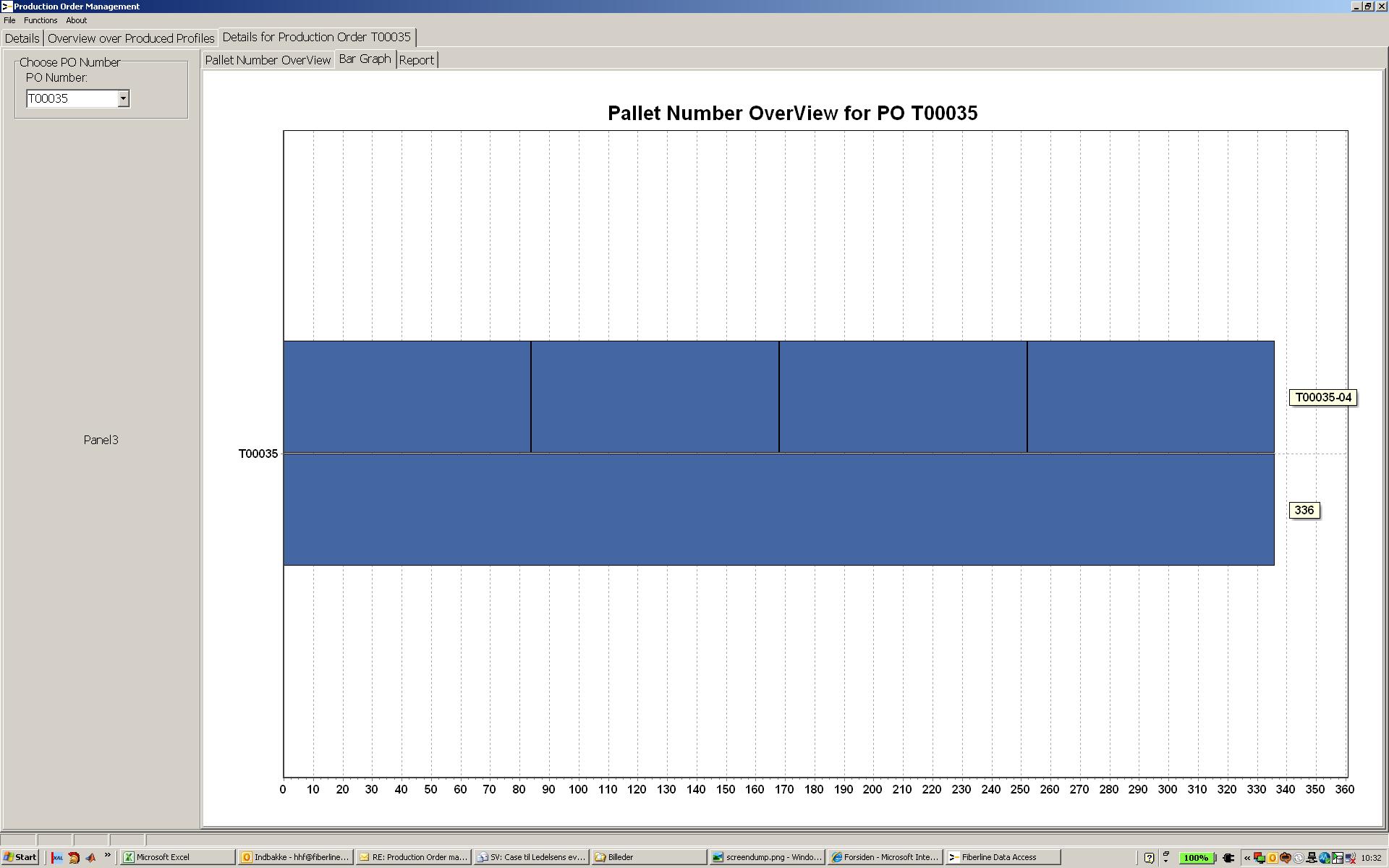The height and width of the screenshot is (868, 1389).
Task: Click the blue globe tray icon
Action: coord(1325,858)
